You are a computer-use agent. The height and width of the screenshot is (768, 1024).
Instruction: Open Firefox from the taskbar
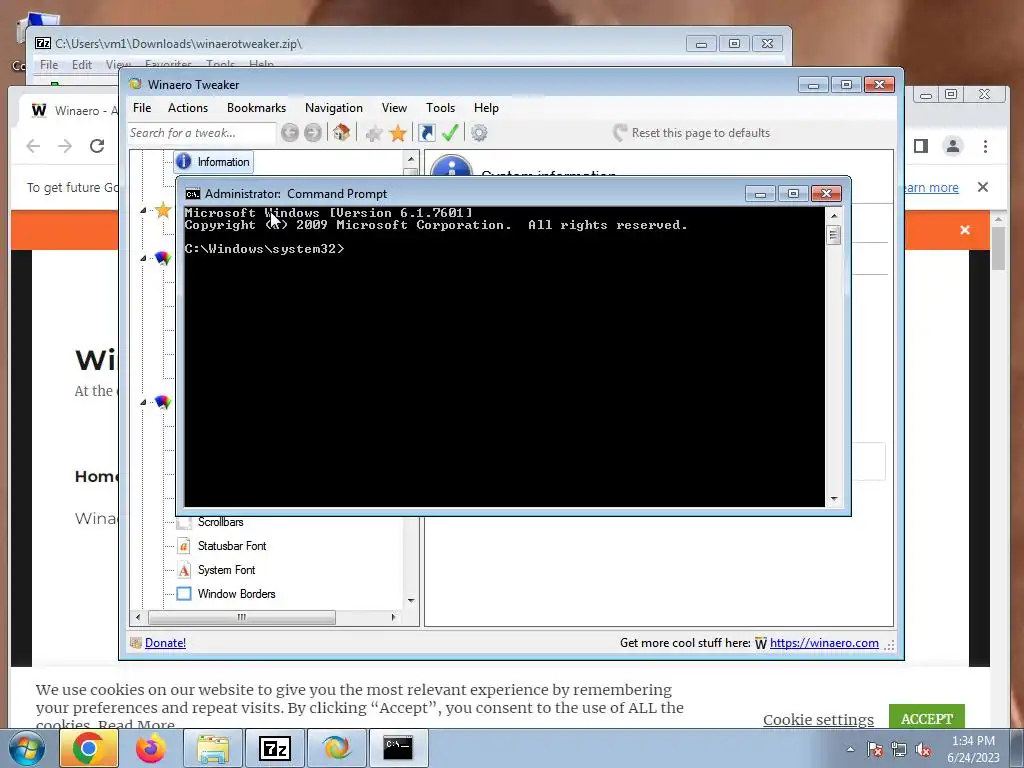click(x=150, y=748)
